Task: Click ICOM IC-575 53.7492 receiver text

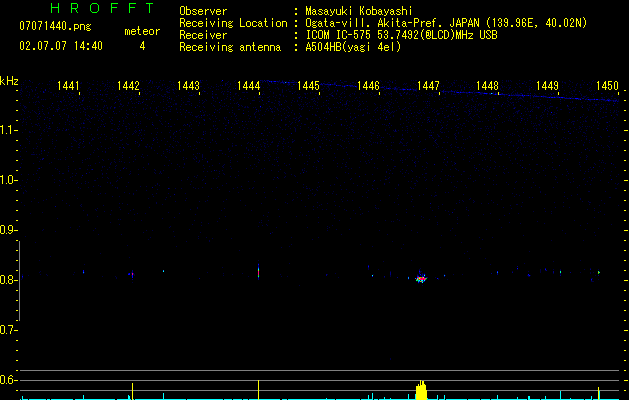Action: click(x=401, y=35)
